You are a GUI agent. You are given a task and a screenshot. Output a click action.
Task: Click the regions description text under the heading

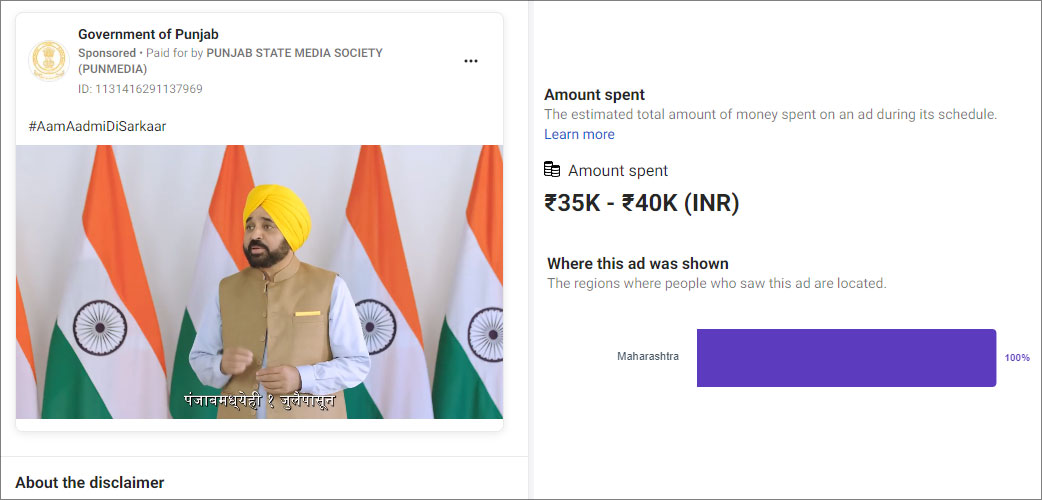716,283
